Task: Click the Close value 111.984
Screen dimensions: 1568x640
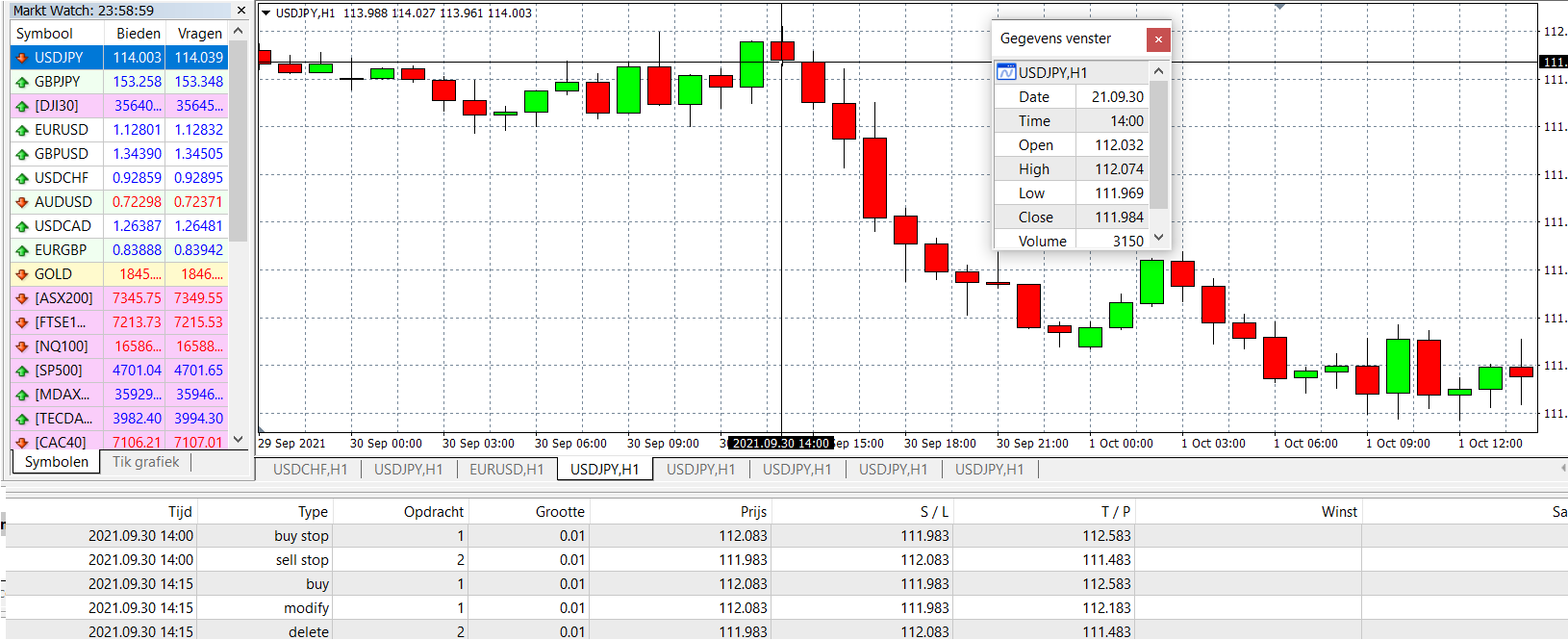Action: click(x=1119, y=218)
